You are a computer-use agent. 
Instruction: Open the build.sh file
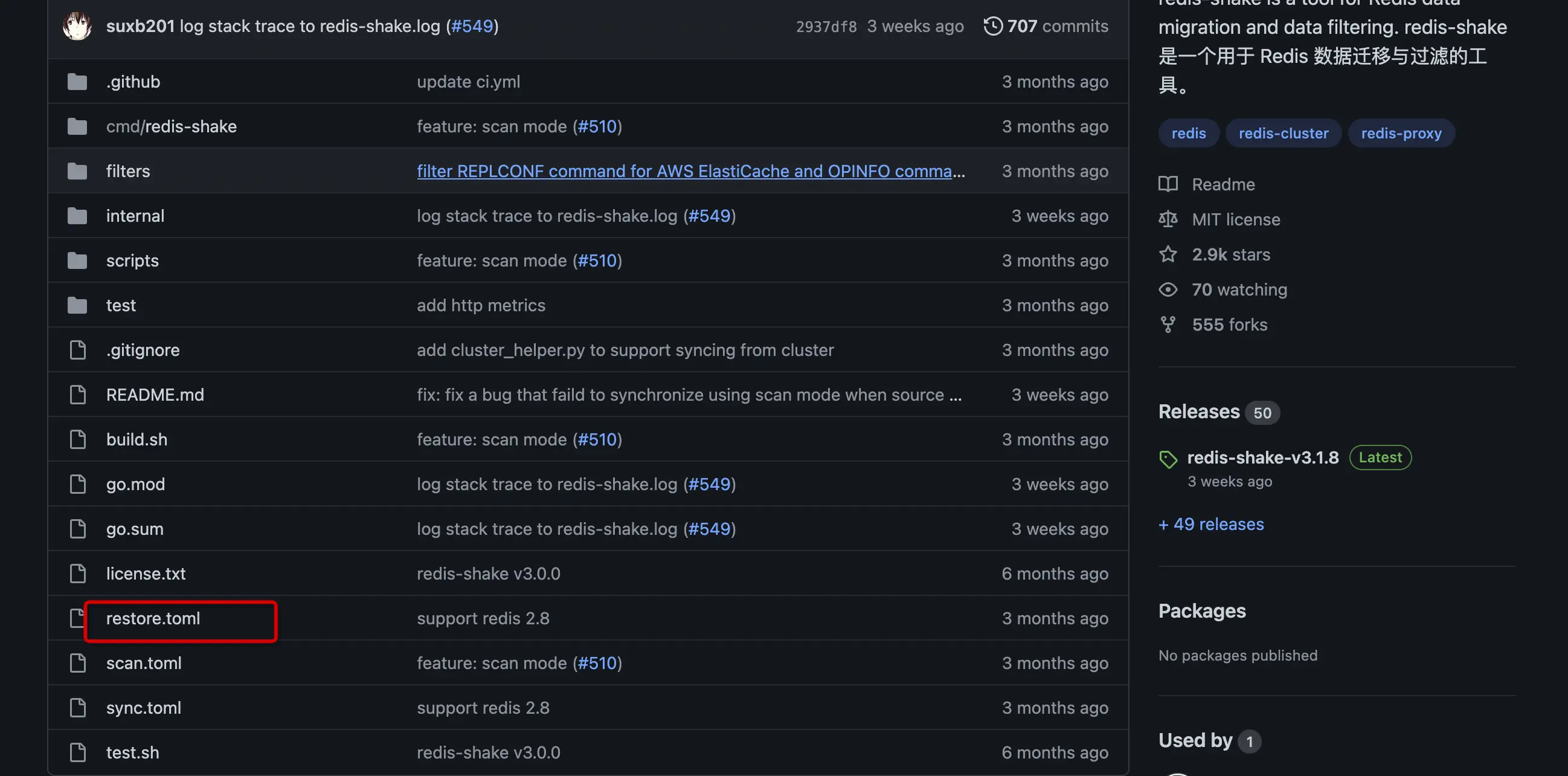[x=137, y=440]
